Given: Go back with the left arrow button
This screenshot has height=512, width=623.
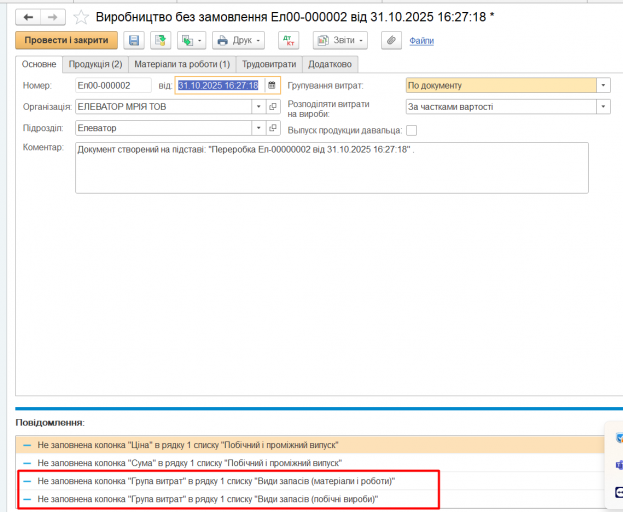Looking at the screenshot, I should pos(28,17).
